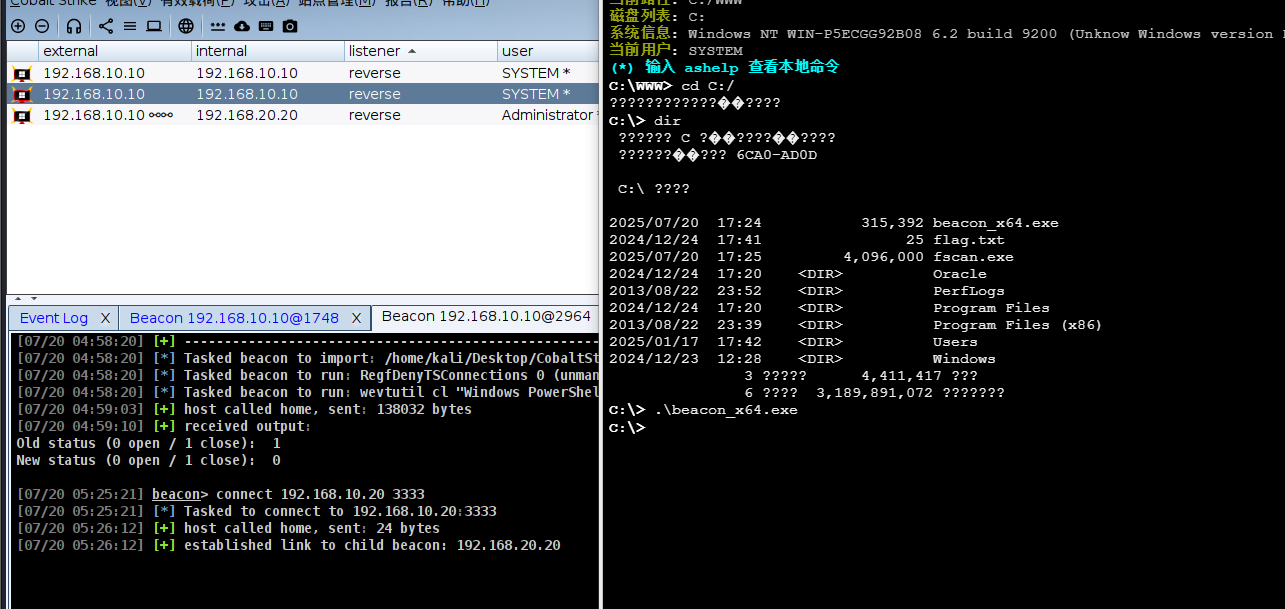Click the Users directory entry

(x=955, y=342)
